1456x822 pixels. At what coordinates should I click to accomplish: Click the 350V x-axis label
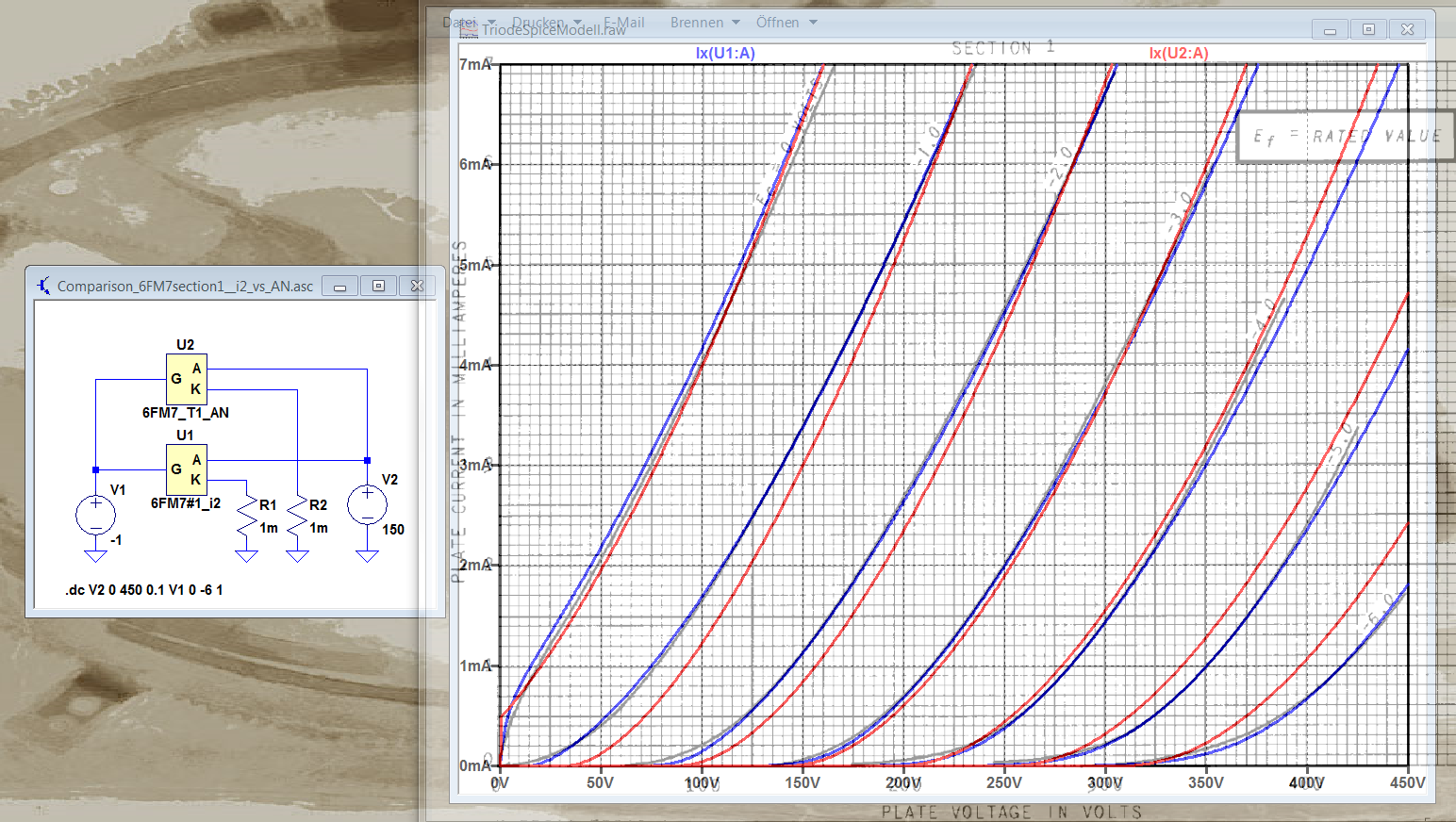point(1206,782)
